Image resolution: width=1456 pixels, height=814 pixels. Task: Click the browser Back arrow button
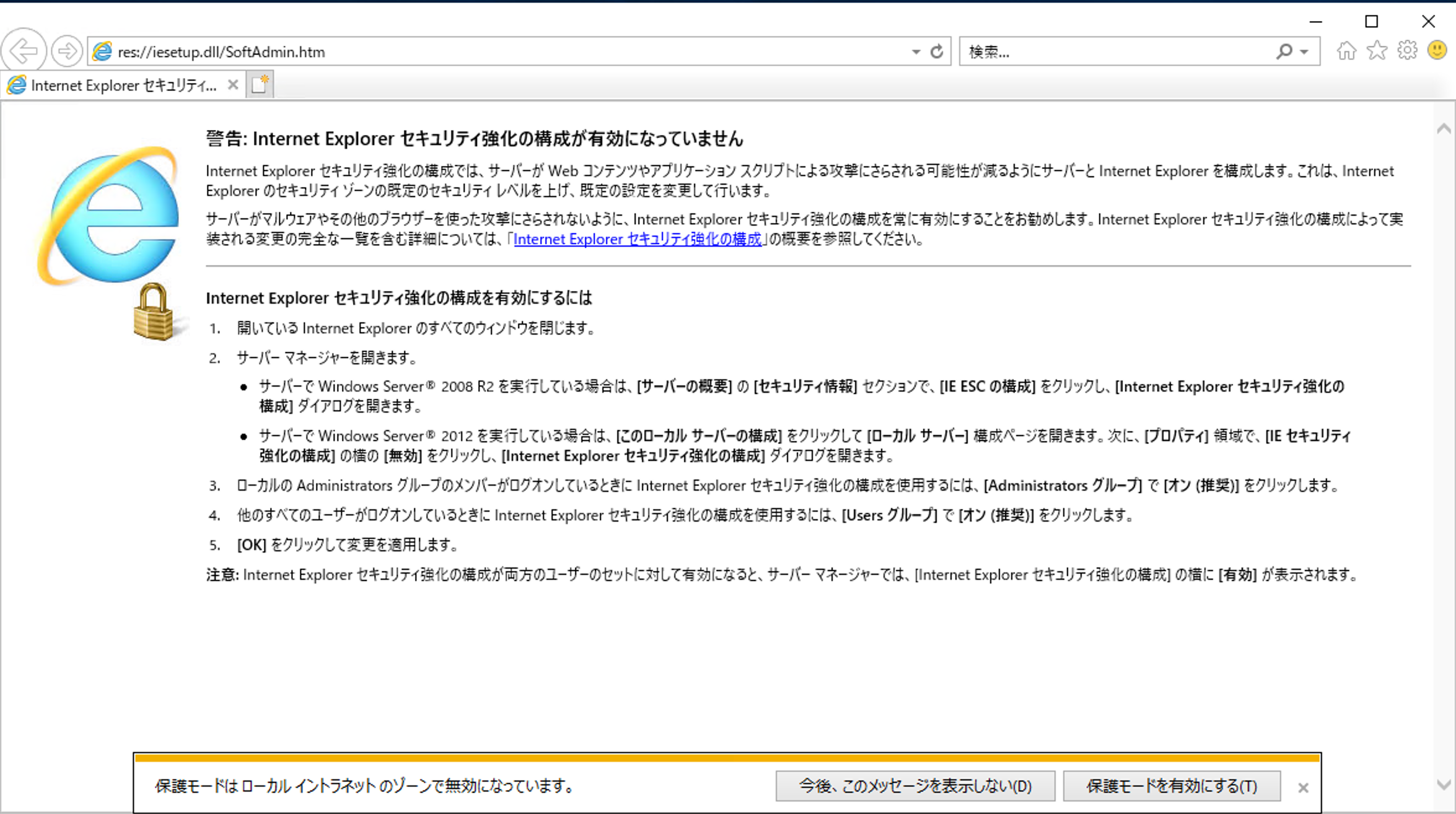pyautogui.click(x=24, y=51)
